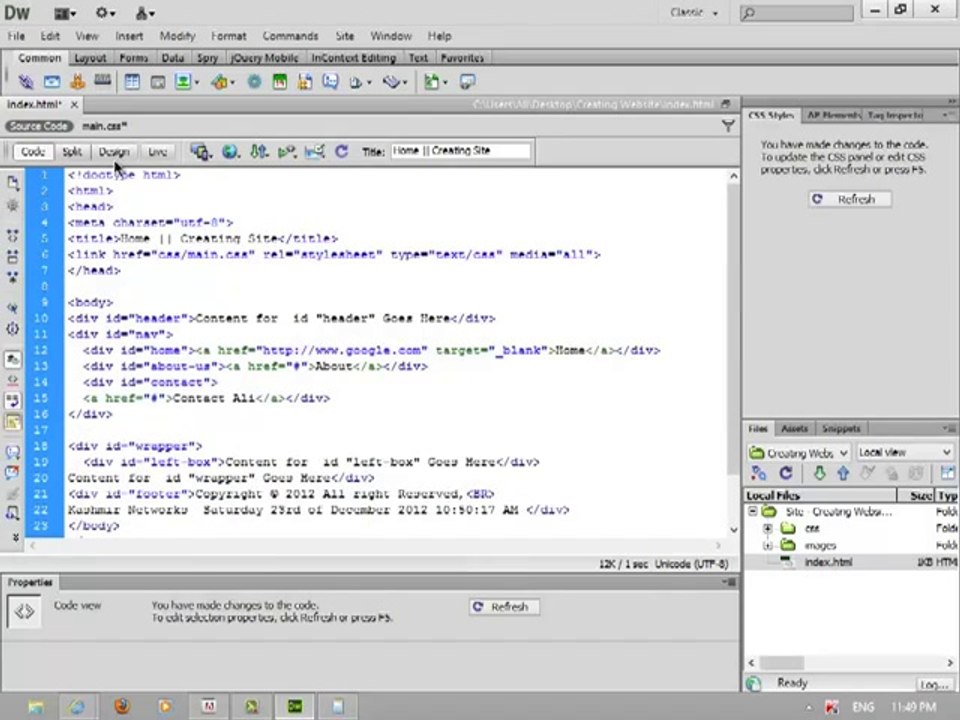The height and width of the screenshot is (720, 960).
Task: Open Script dropdown arrow in Insert bar
Action: (404, 82)
